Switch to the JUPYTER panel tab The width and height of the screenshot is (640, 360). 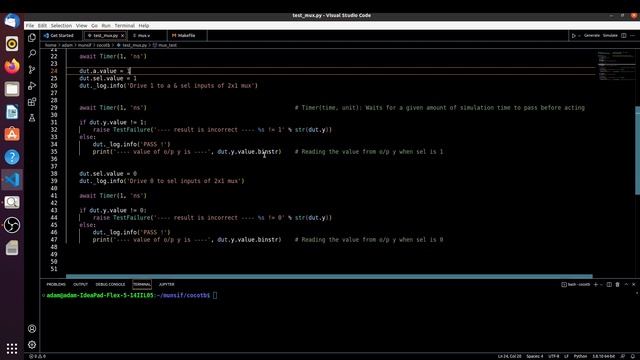tap(167, 284)
